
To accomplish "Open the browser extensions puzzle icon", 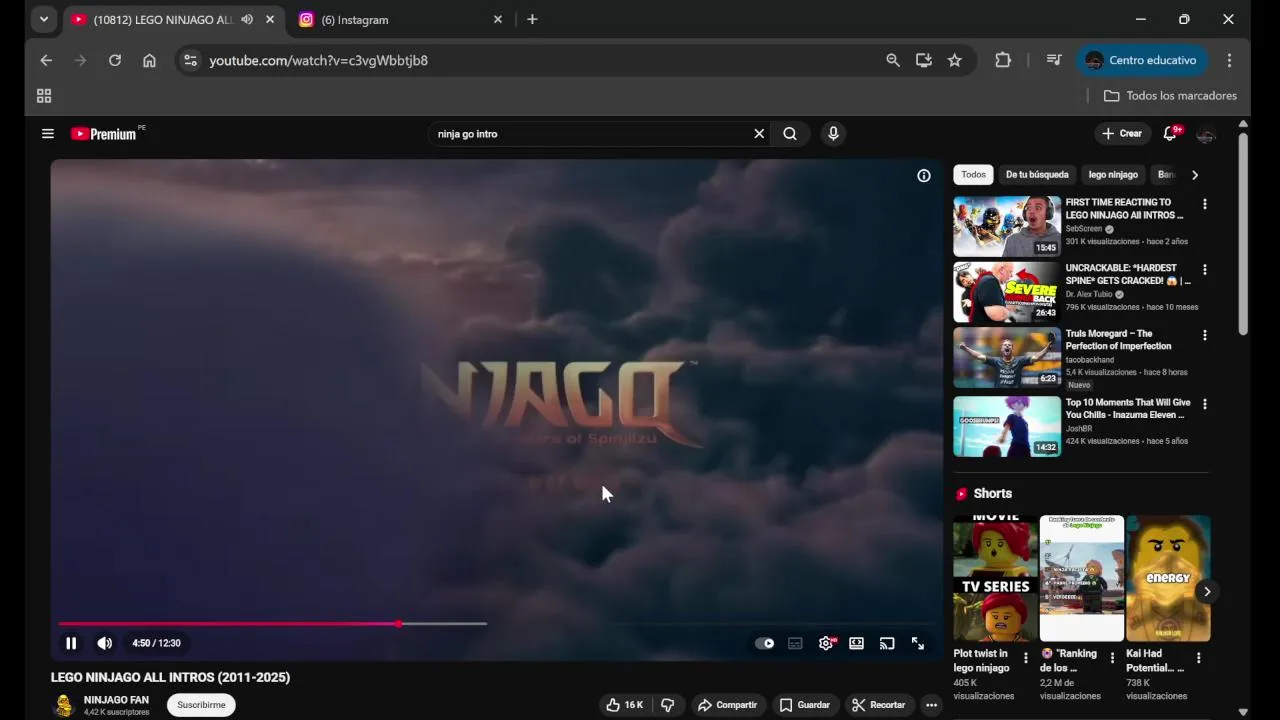I will pyautogui.click(x=1003, y=60).
